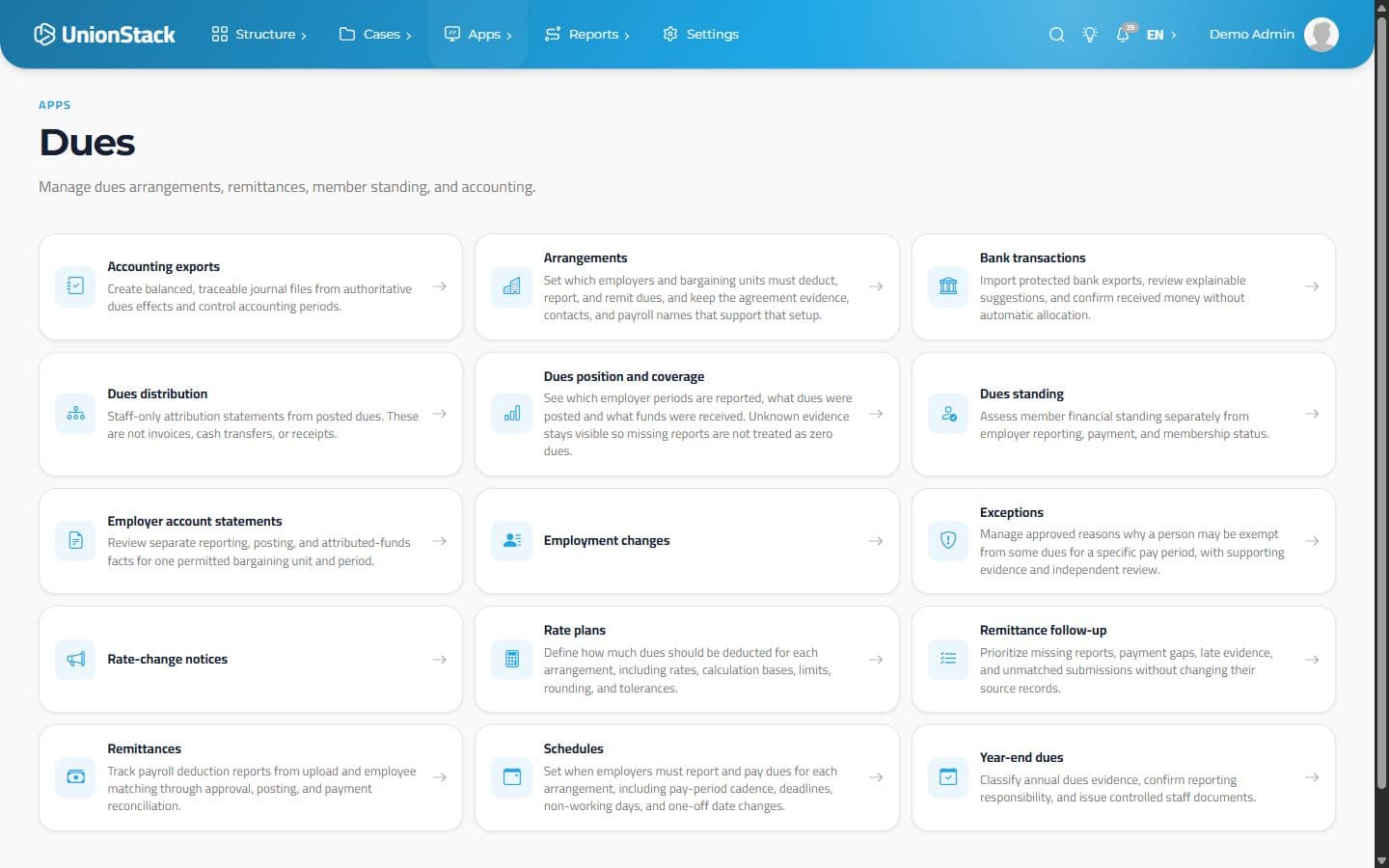Open the Settings menu item
The width and height of the screenshot is (1389, 868).
(701, 35)
